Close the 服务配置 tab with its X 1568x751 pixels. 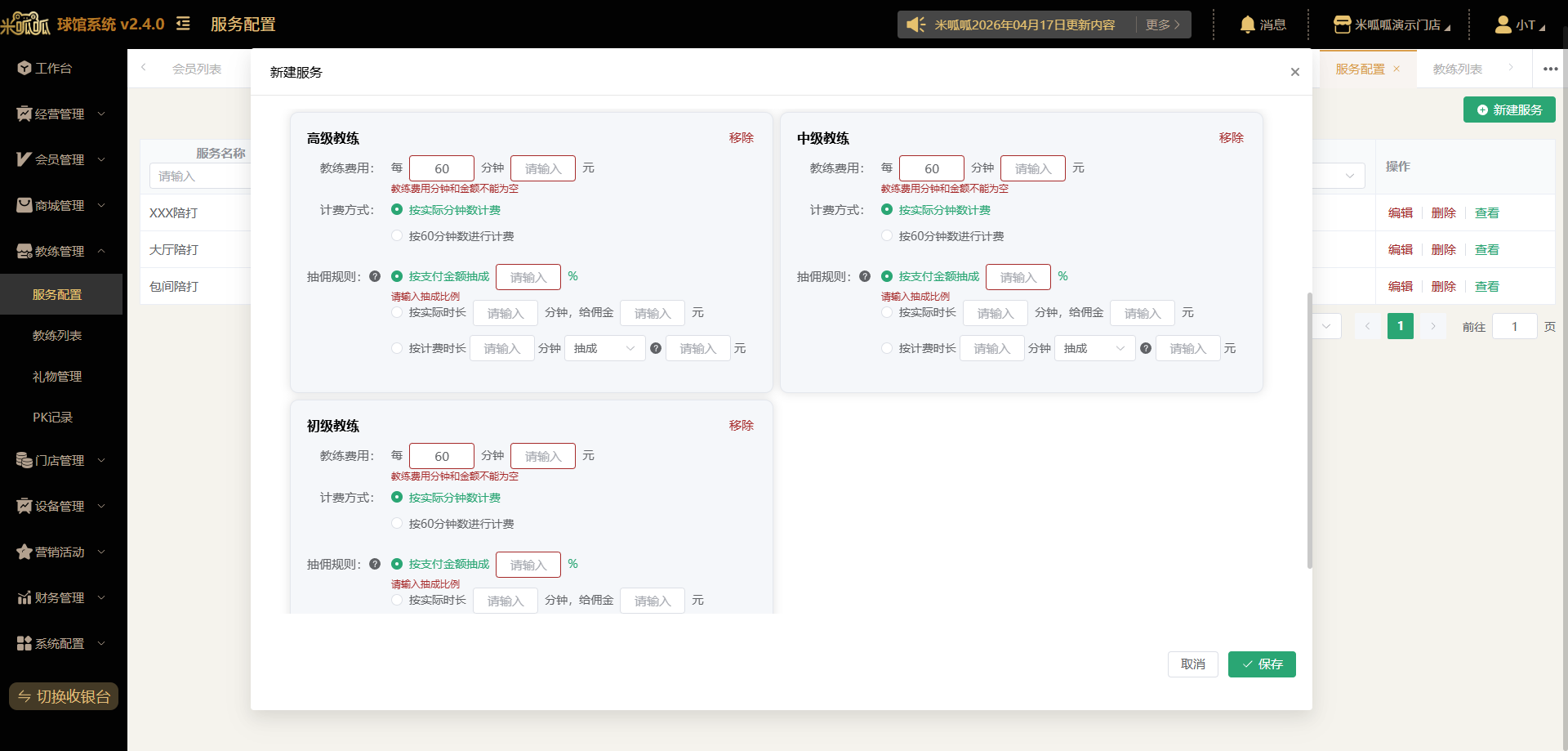1396,69
